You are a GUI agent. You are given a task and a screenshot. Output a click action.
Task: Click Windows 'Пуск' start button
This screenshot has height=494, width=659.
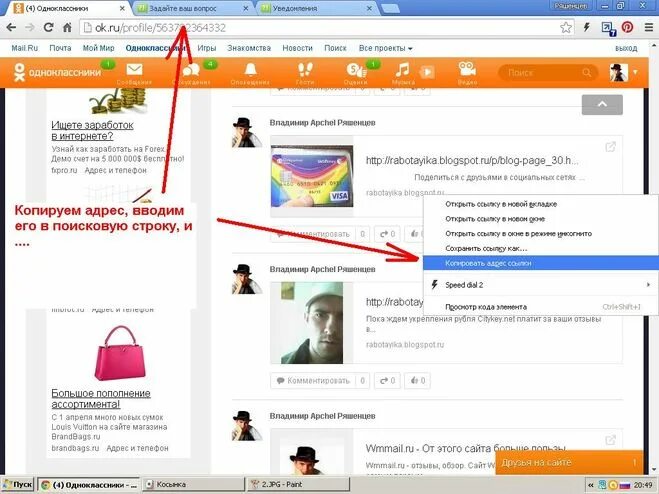click(17, 485)
